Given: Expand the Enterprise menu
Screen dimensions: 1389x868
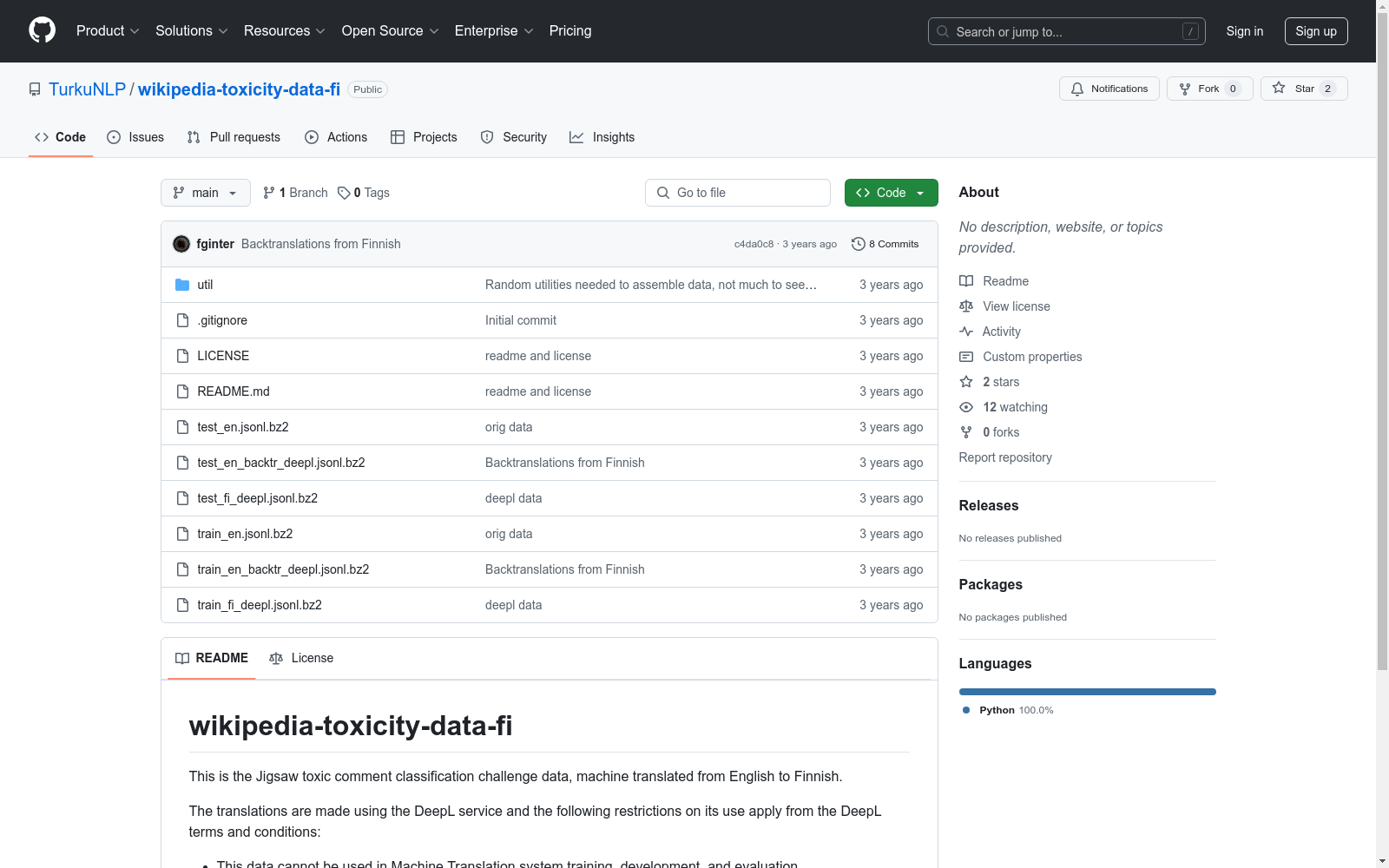Looking at the screenshot, I should tap(494, 31).
